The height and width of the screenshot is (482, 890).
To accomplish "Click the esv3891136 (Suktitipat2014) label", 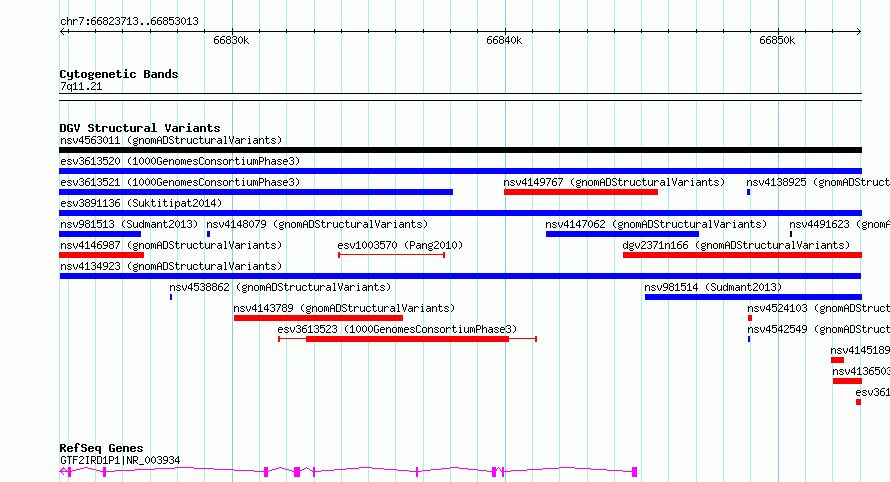I will point(141,203).
